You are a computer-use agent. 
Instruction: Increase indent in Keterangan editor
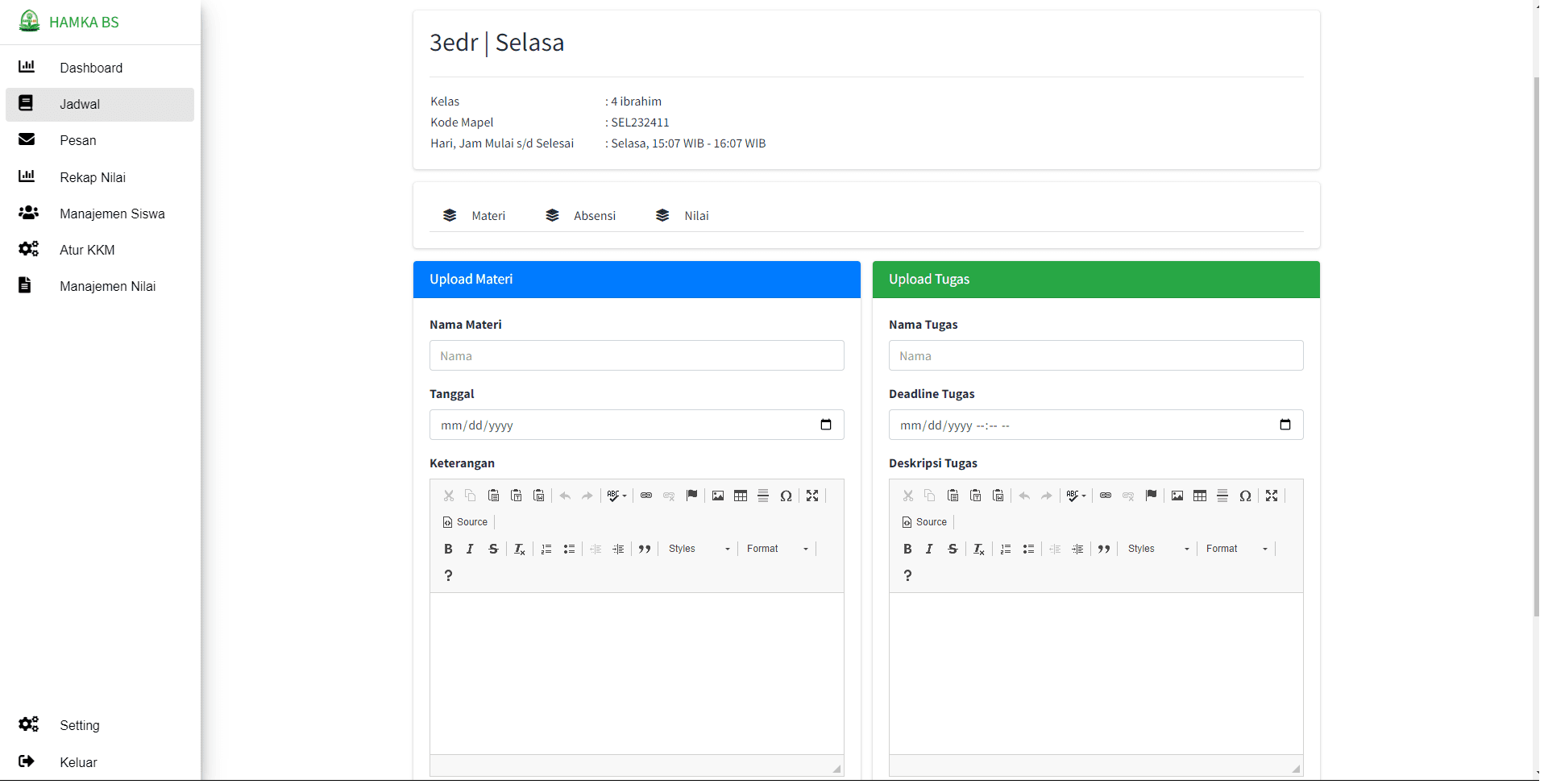(x=618, y=549)
